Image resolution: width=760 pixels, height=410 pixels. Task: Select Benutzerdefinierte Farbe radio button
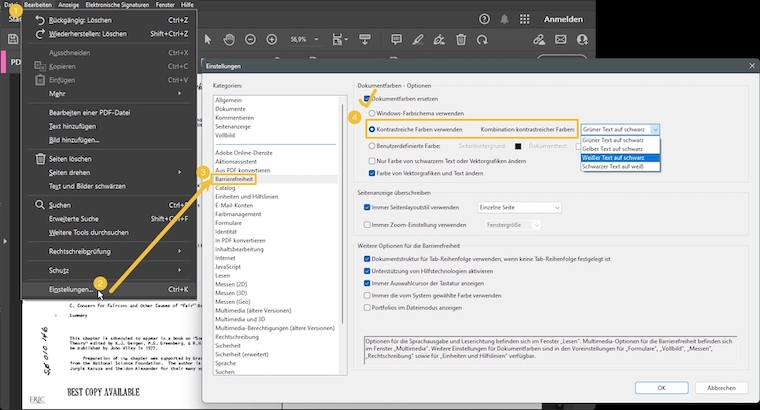pyautogui.click(x=372, y=145)
